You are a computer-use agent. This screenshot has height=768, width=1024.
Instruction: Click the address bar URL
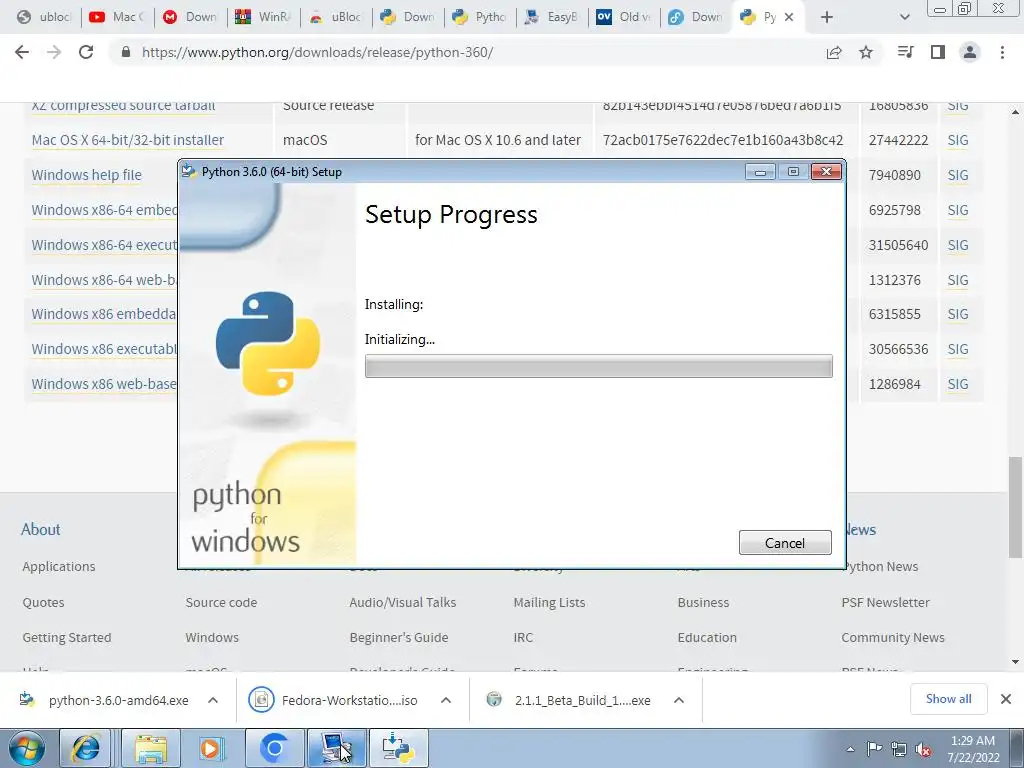317,52
